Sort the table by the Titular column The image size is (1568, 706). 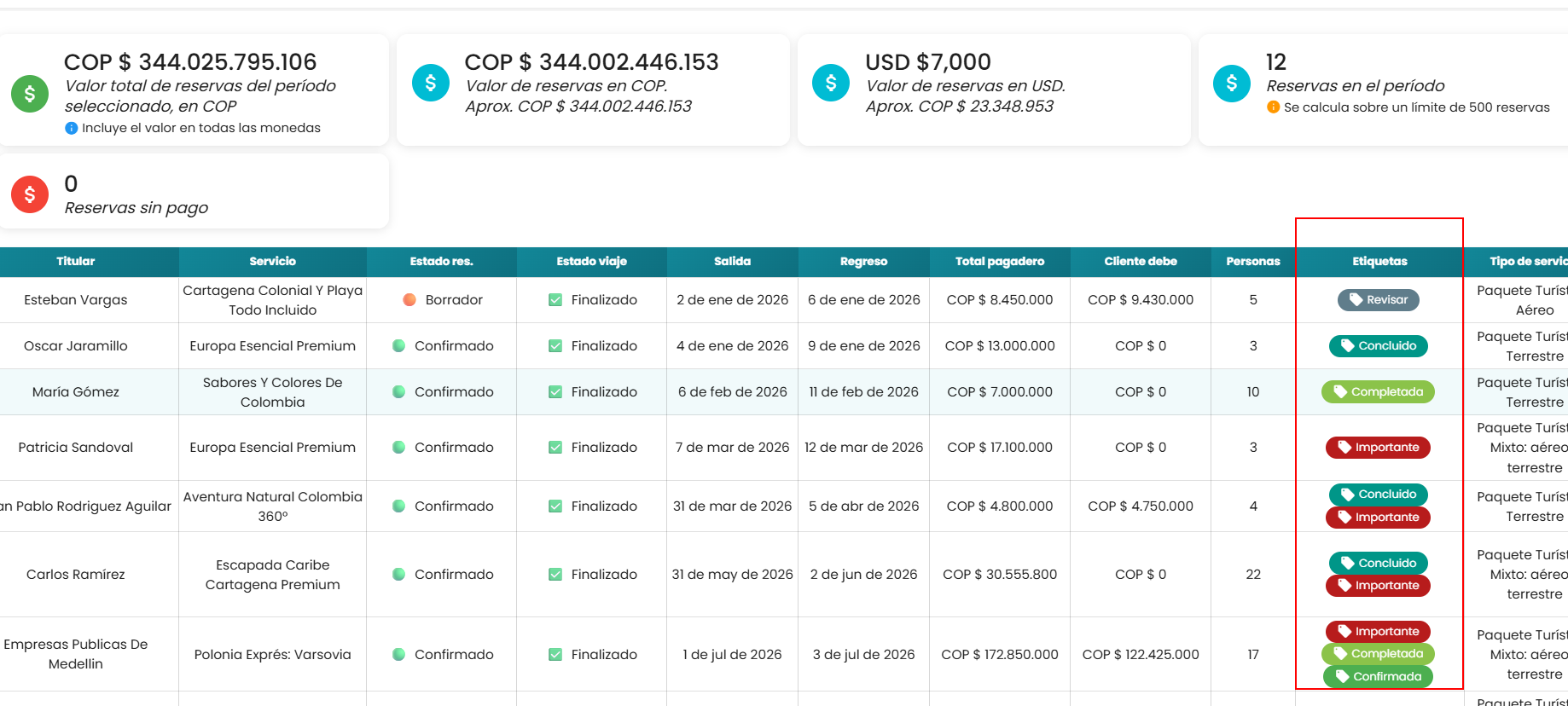(x=76, y=262)
